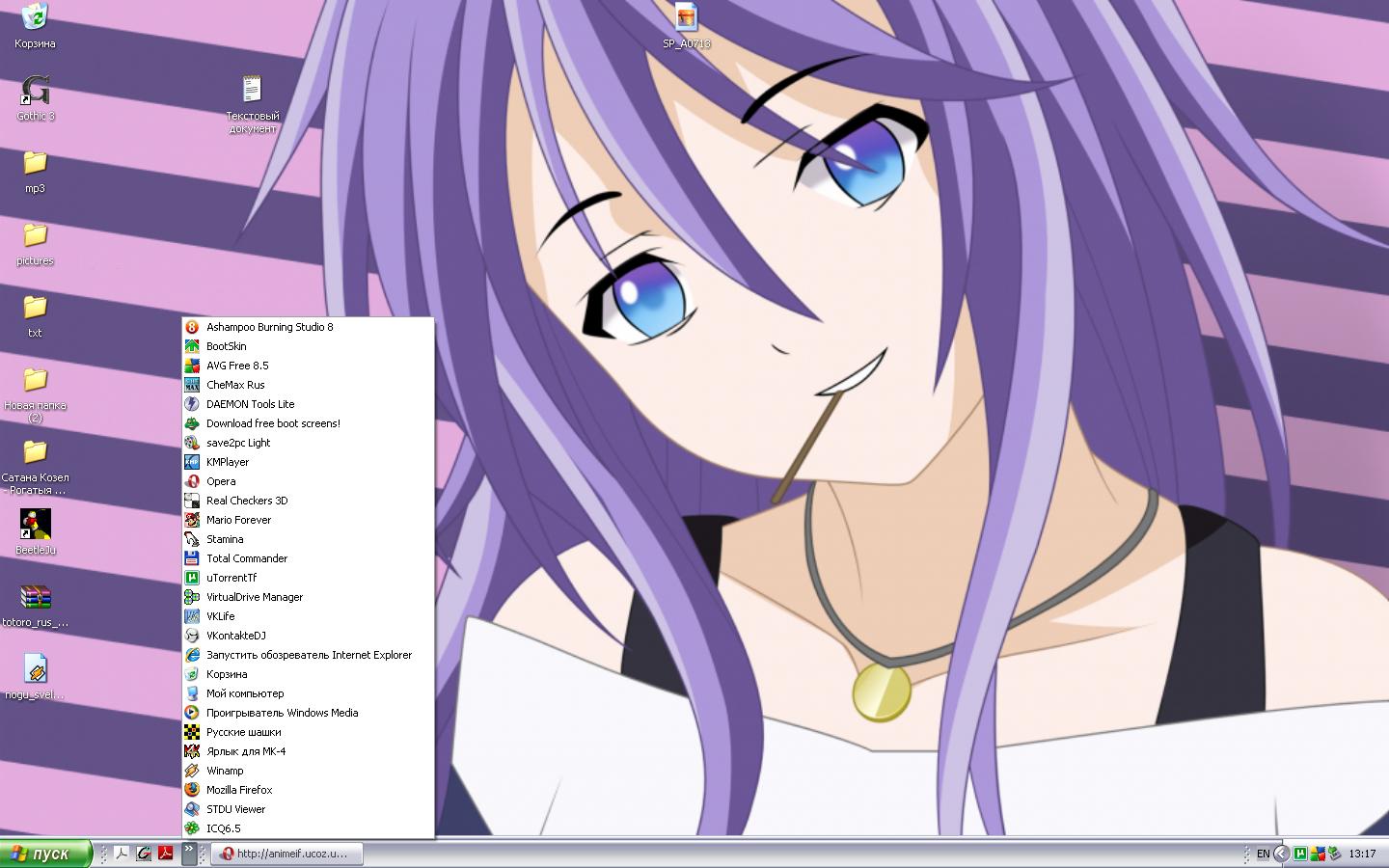The width and height of the screenshot is (1389, 868).
Task: Open the Gothic 3 desktop shortcut
Action: pos(35,92)
